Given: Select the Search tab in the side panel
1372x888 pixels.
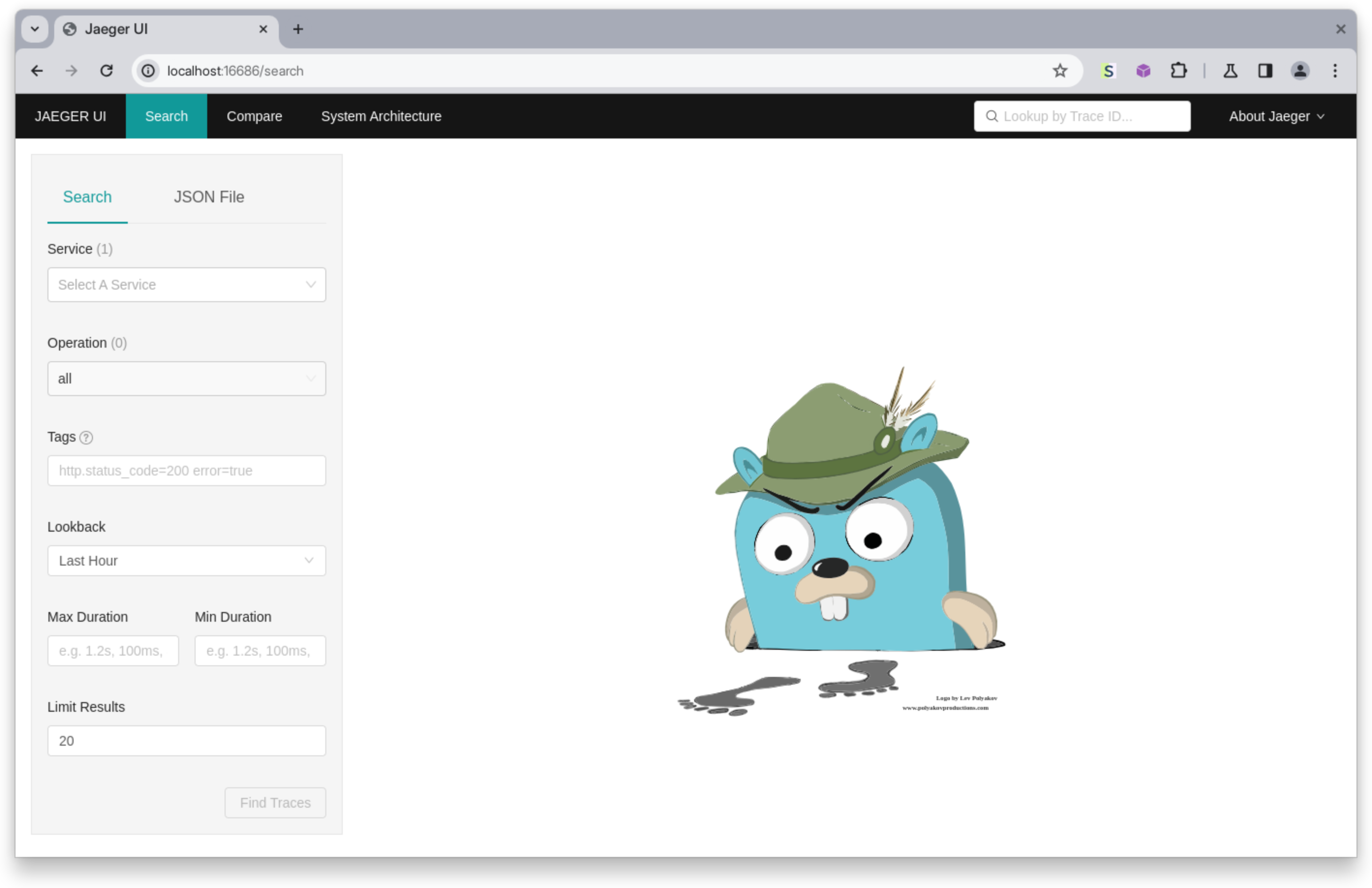Looking at the screenshot, I should click(87, 197).
